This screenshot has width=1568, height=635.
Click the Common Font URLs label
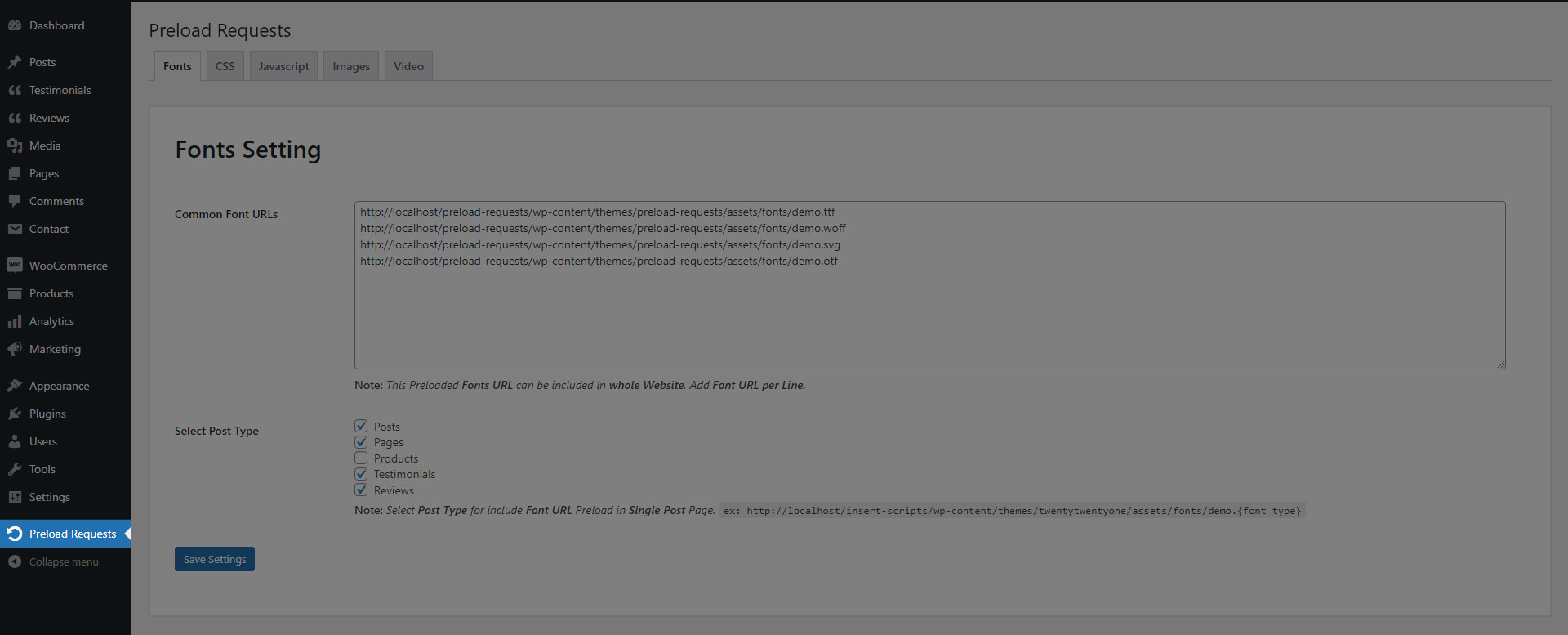point(226,214)
